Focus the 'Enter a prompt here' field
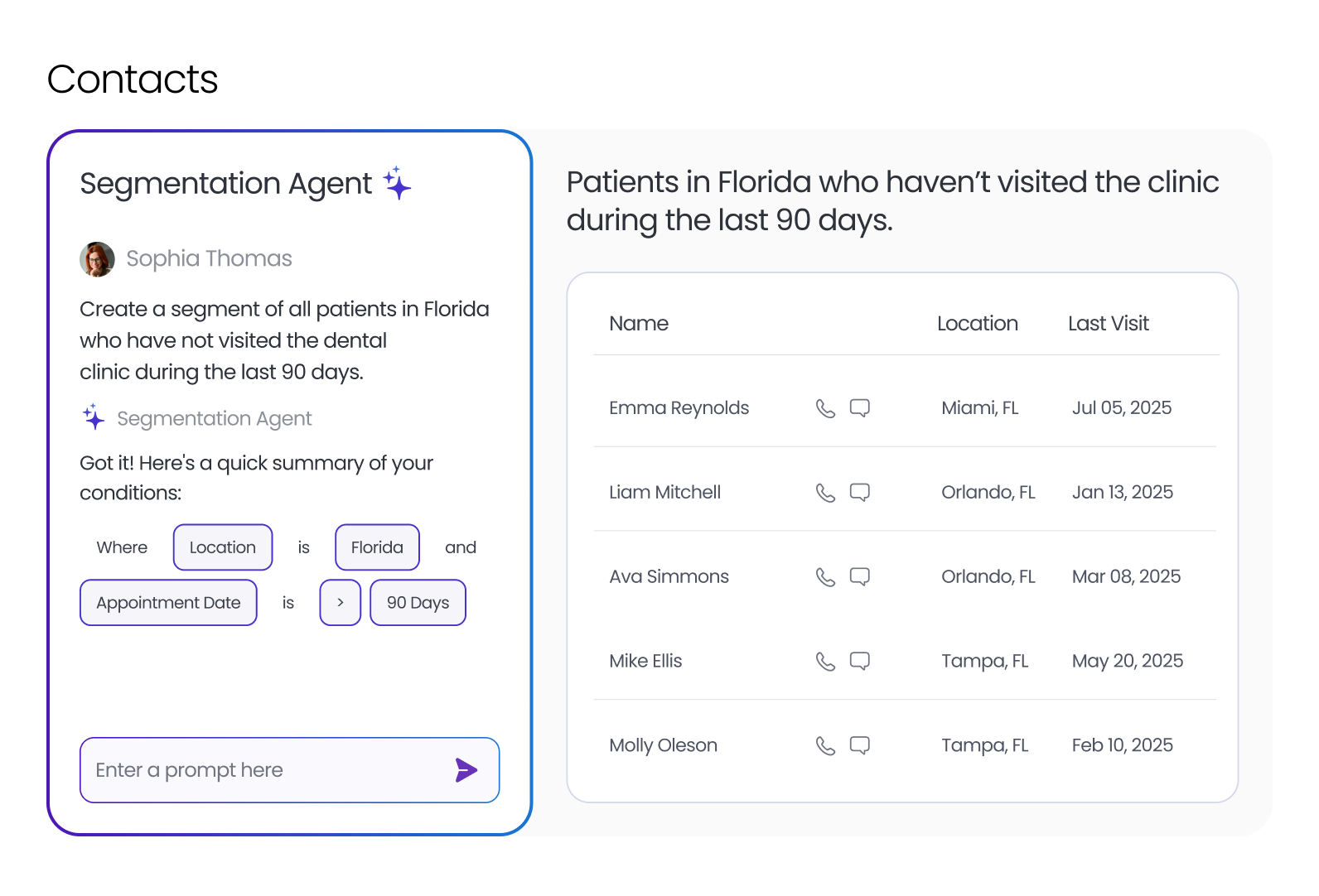 (289, 770)
